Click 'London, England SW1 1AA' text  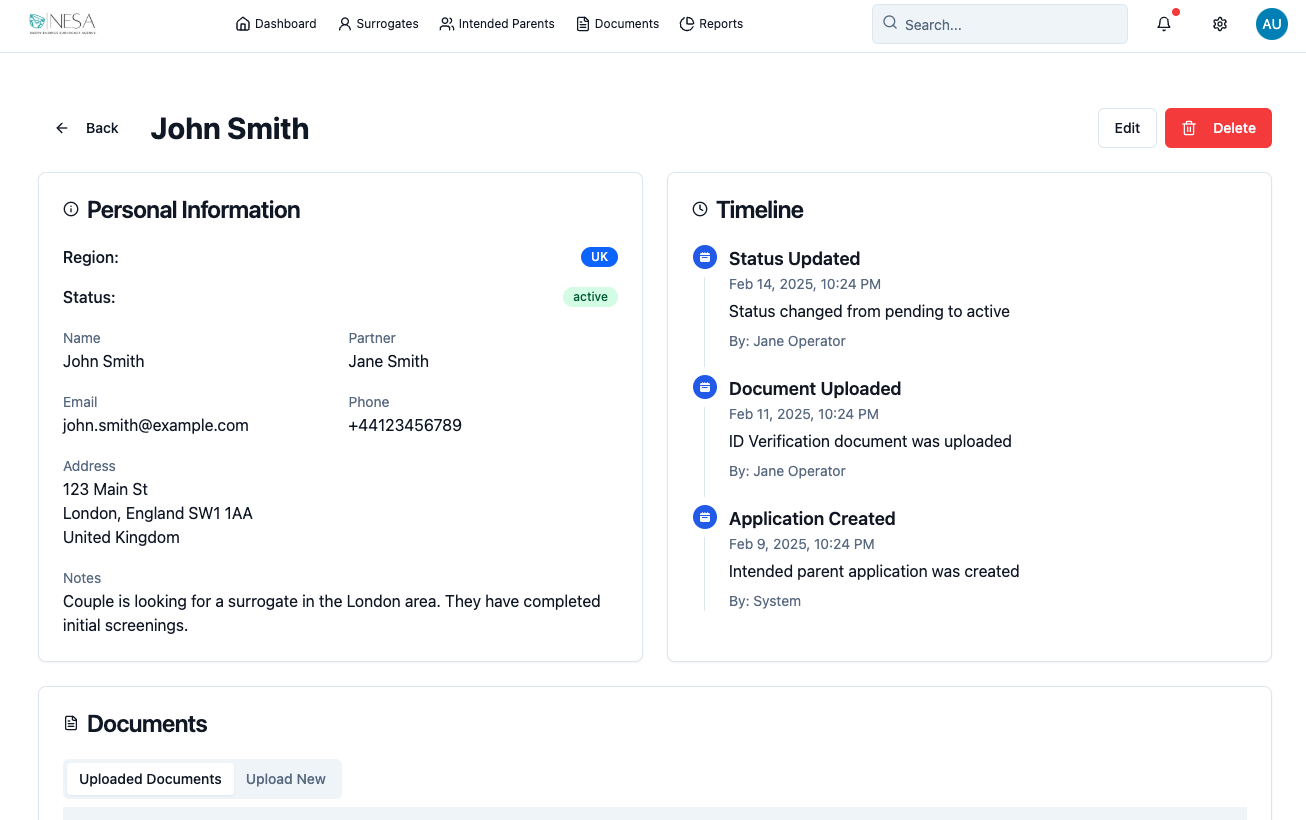click(158, 513)
